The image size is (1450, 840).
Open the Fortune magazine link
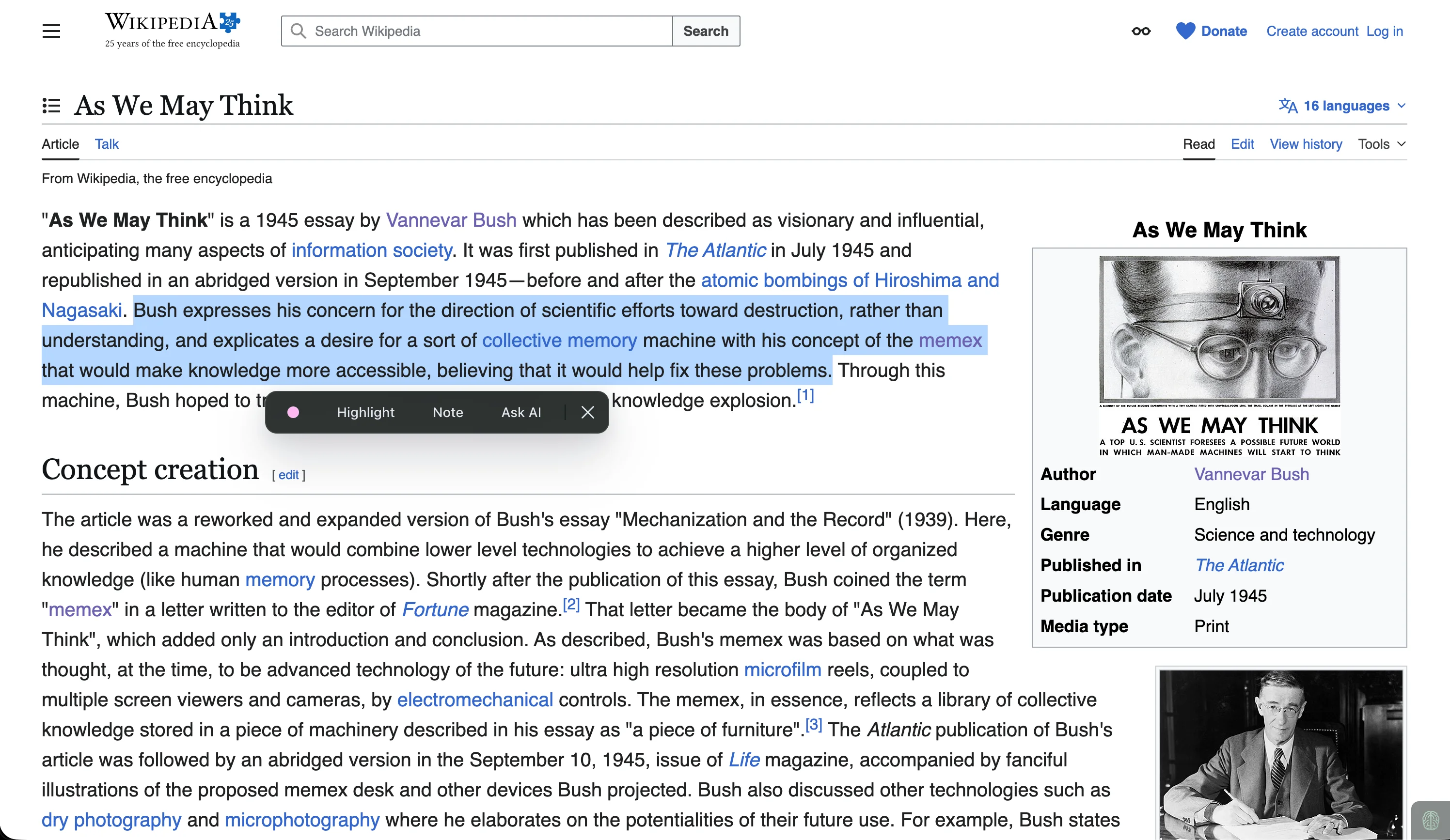point(435,609)
